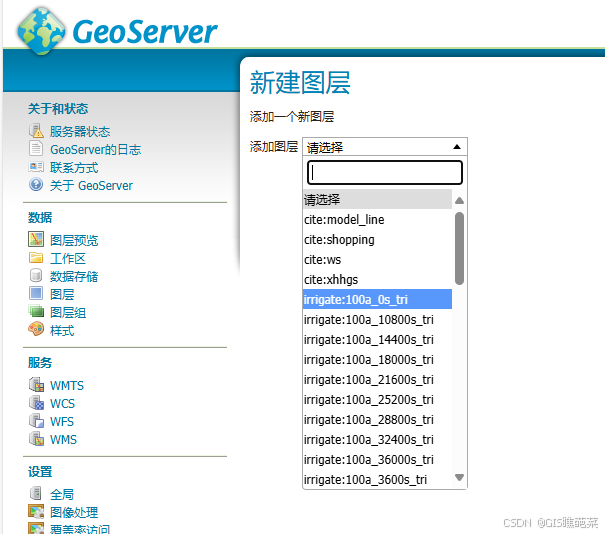Click the WFS service icon

coord(37,421)
